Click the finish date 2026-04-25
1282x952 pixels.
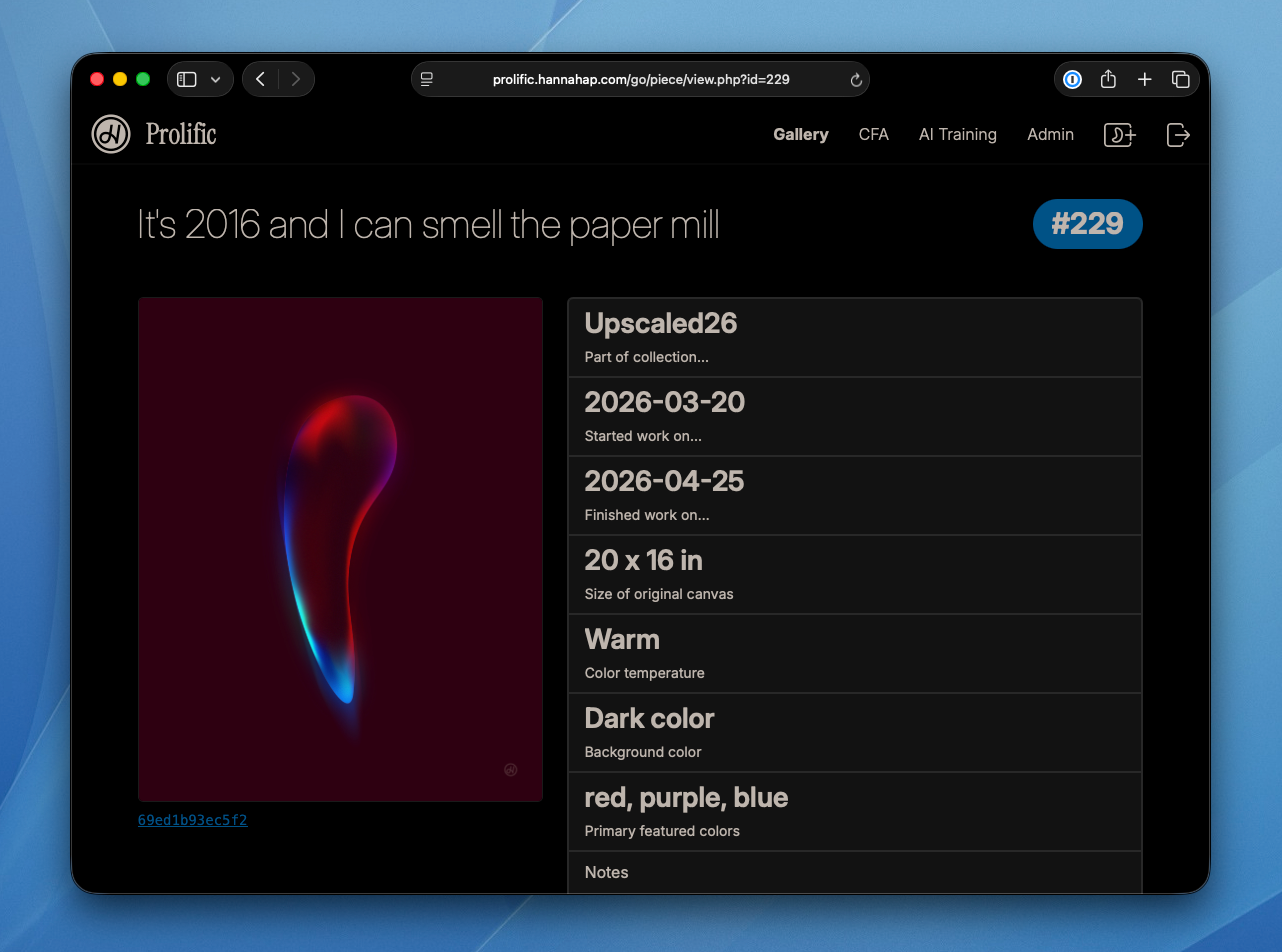tap(665, 481)
